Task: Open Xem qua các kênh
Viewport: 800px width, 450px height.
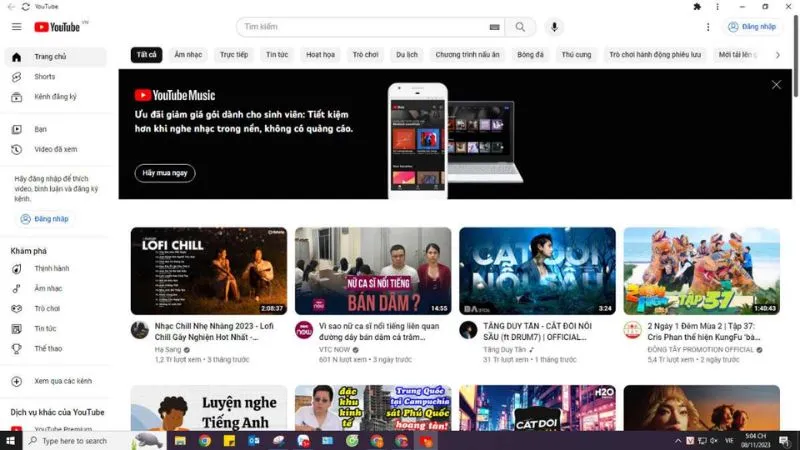Action: tap(56, 381)
